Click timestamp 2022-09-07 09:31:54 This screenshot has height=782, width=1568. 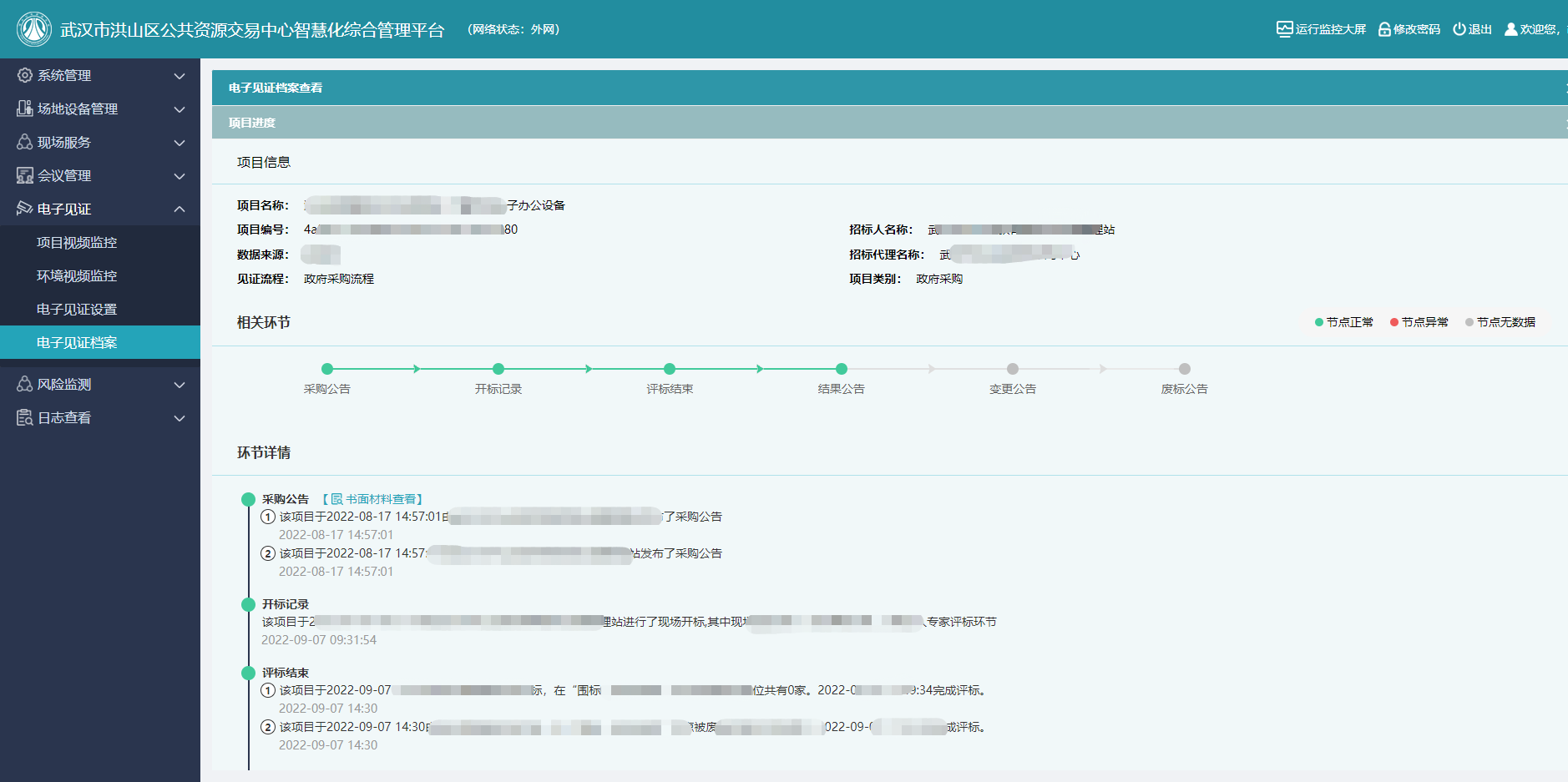coord(319,640)
